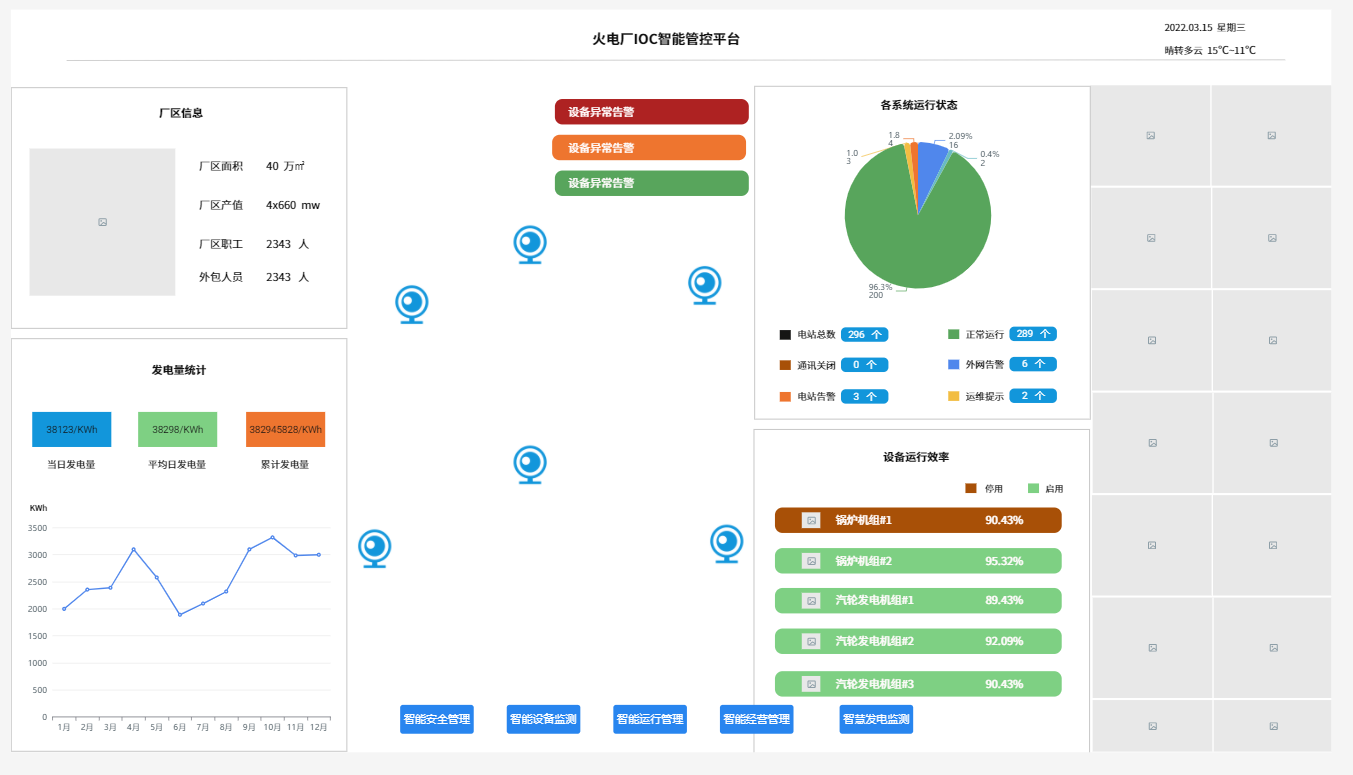
Task: Click the black 电站总数 legend swatch
Action: (785, 335)
